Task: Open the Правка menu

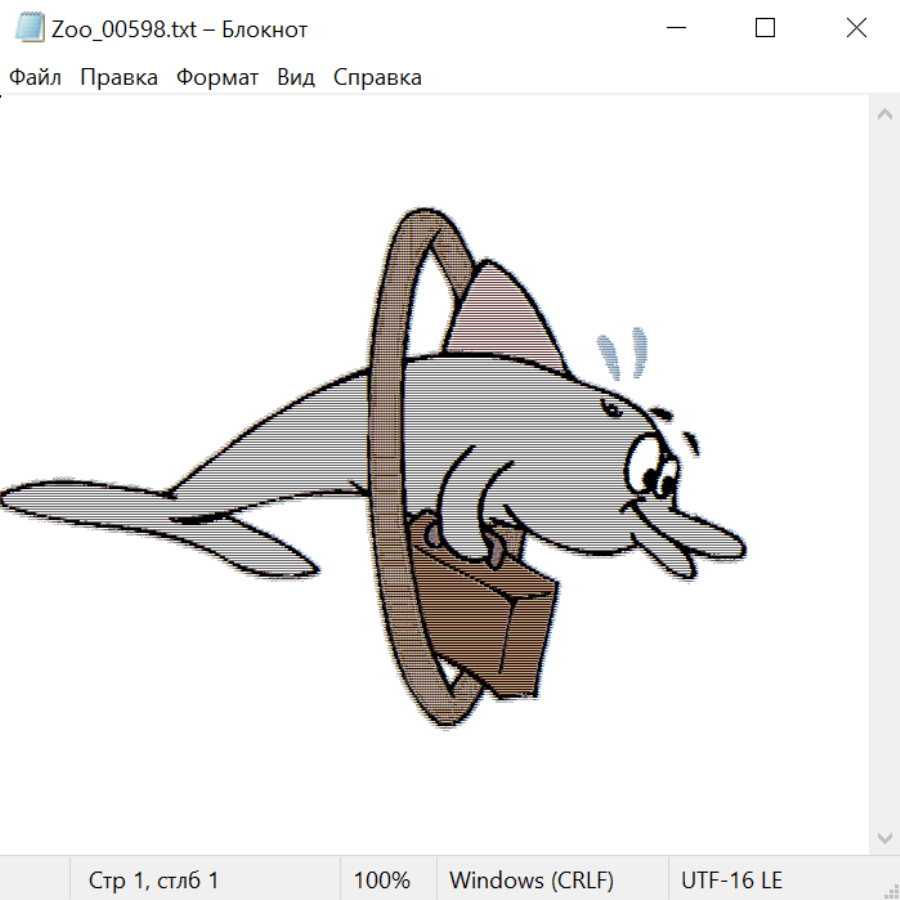Action: tap(118, 78)
